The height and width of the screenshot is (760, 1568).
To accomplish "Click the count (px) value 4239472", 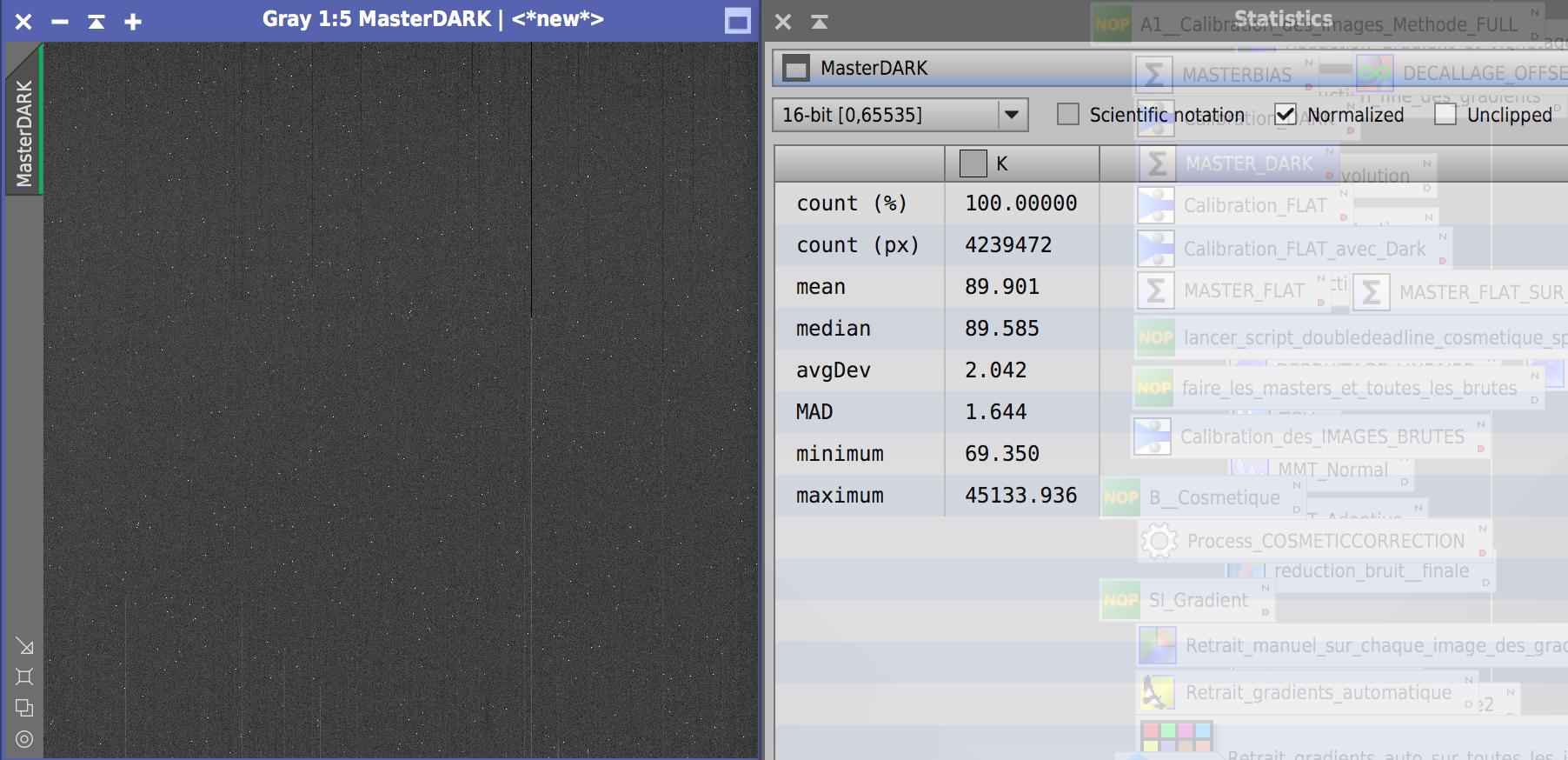I will click(x=1008, y=245).
